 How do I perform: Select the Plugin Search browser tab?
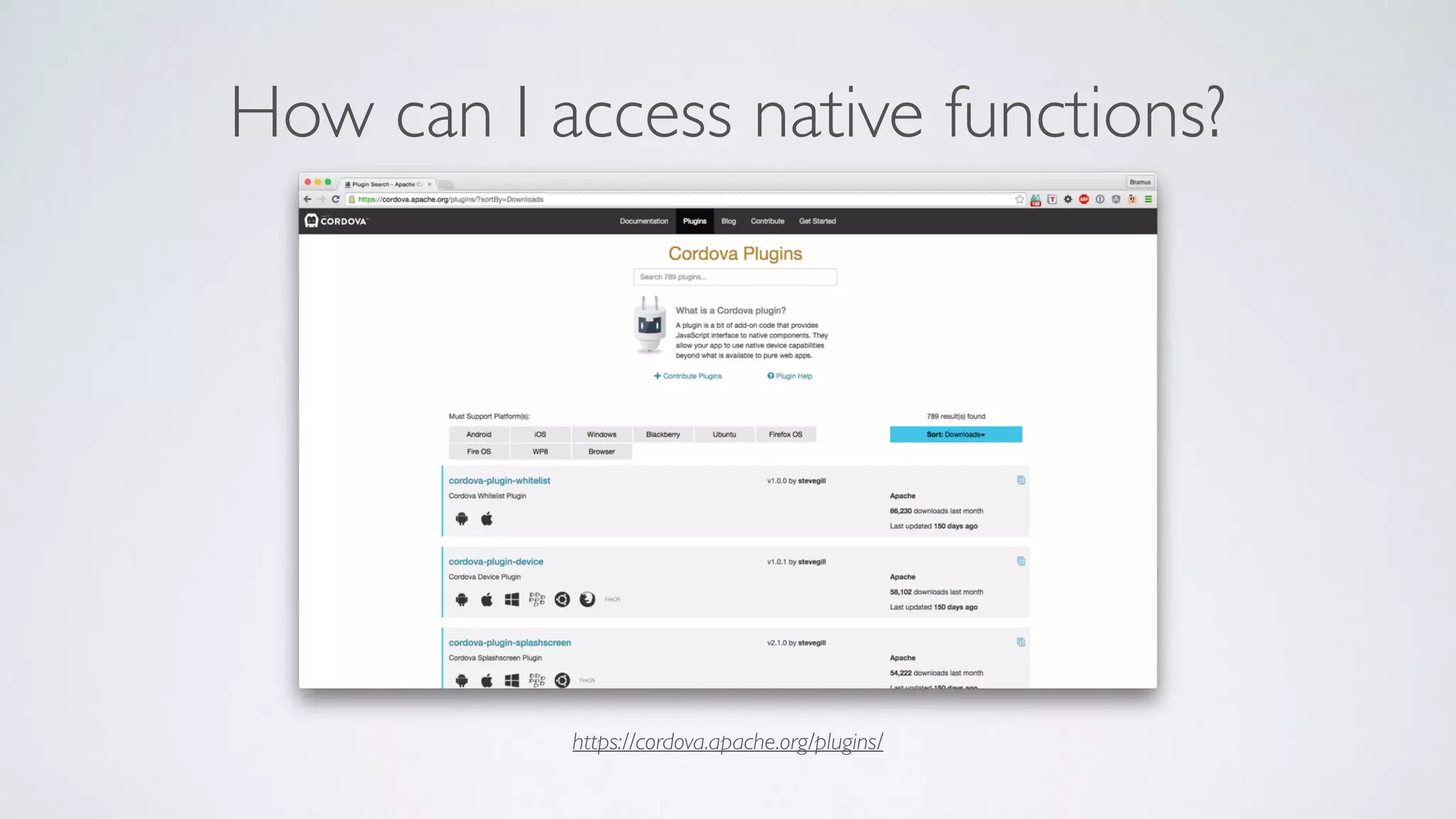387,184
